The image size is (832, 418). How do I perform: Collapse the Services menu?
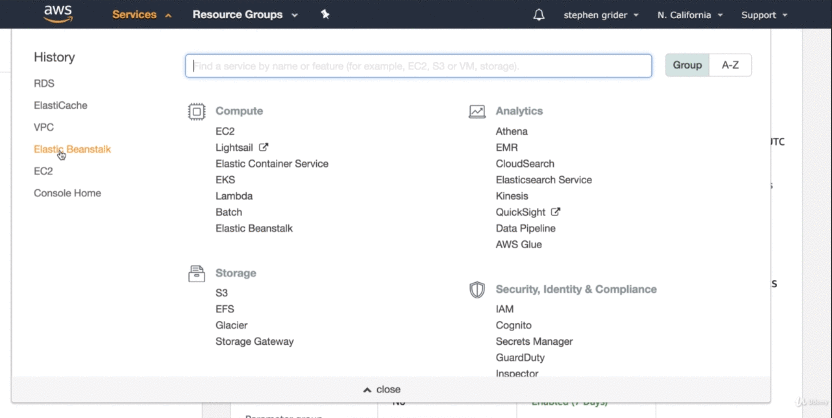point(142,15)
